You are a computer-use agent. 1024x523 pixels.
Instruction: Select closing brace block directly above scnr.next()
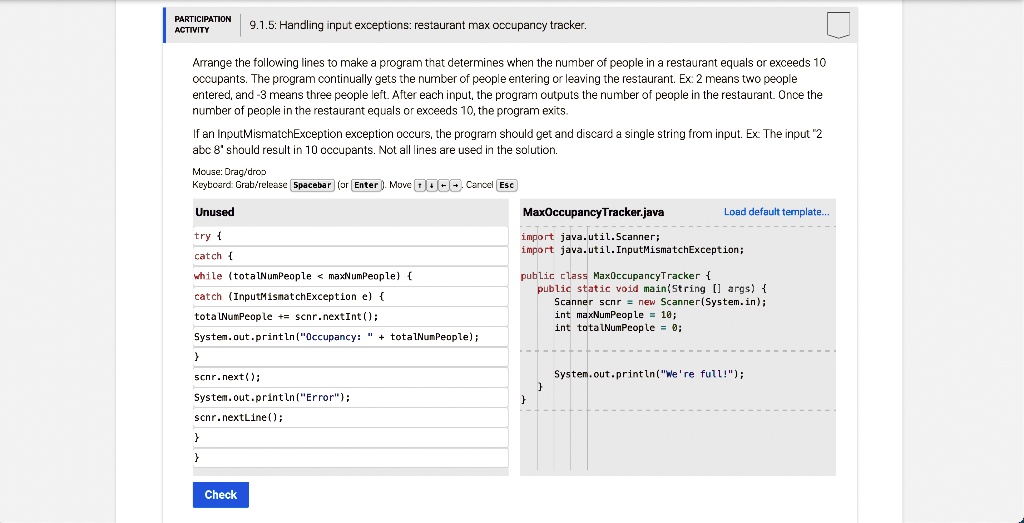pyautogui.click(x=350, y=357)
